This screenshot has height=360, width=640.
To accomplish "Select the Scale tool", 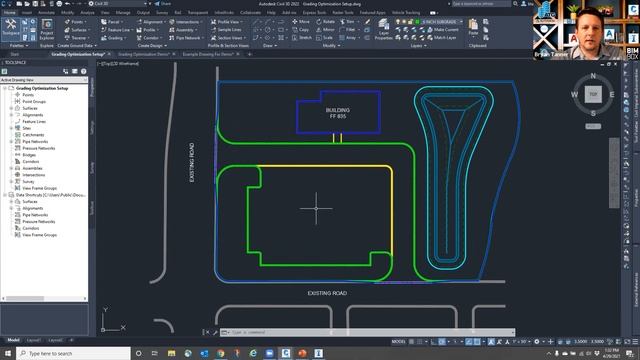I will [324, 38].
